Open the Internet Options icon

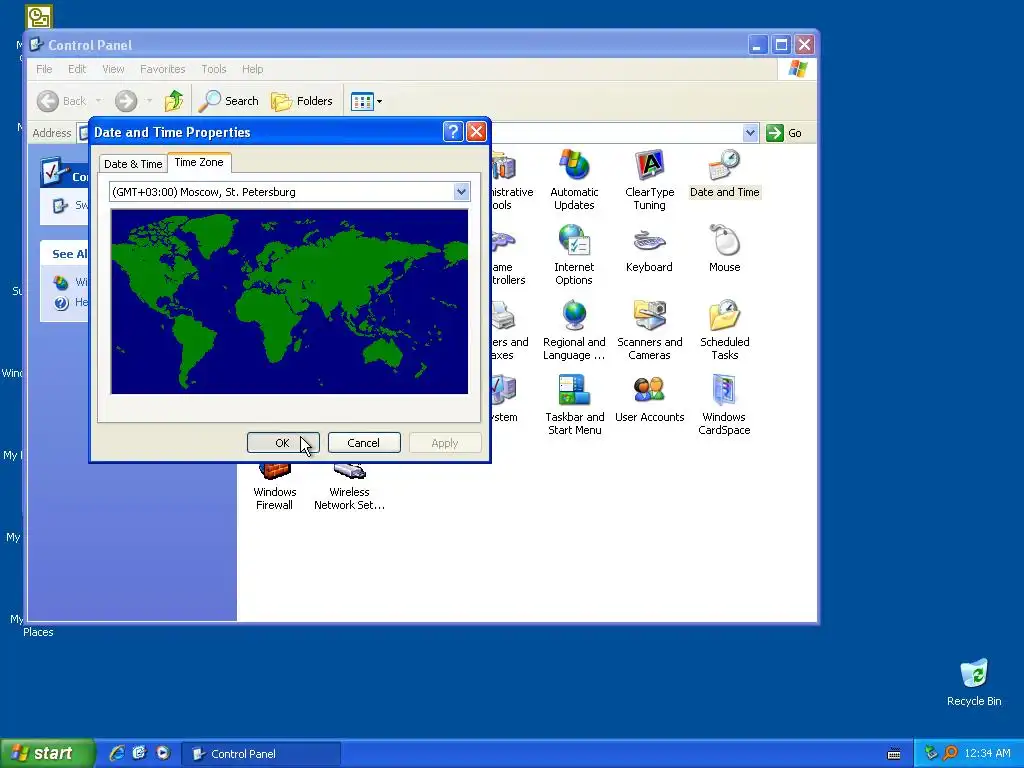coord(574,255)
